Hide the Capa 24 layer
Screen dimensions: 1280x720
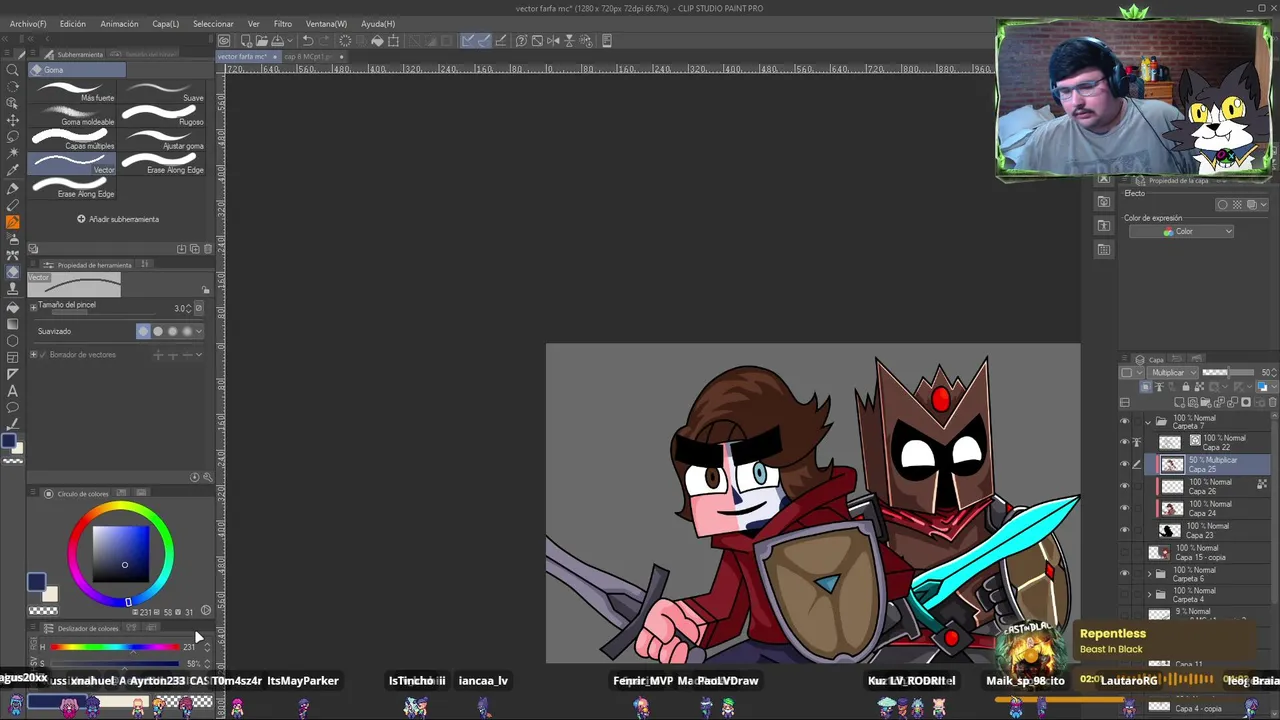coord(1124,508)
